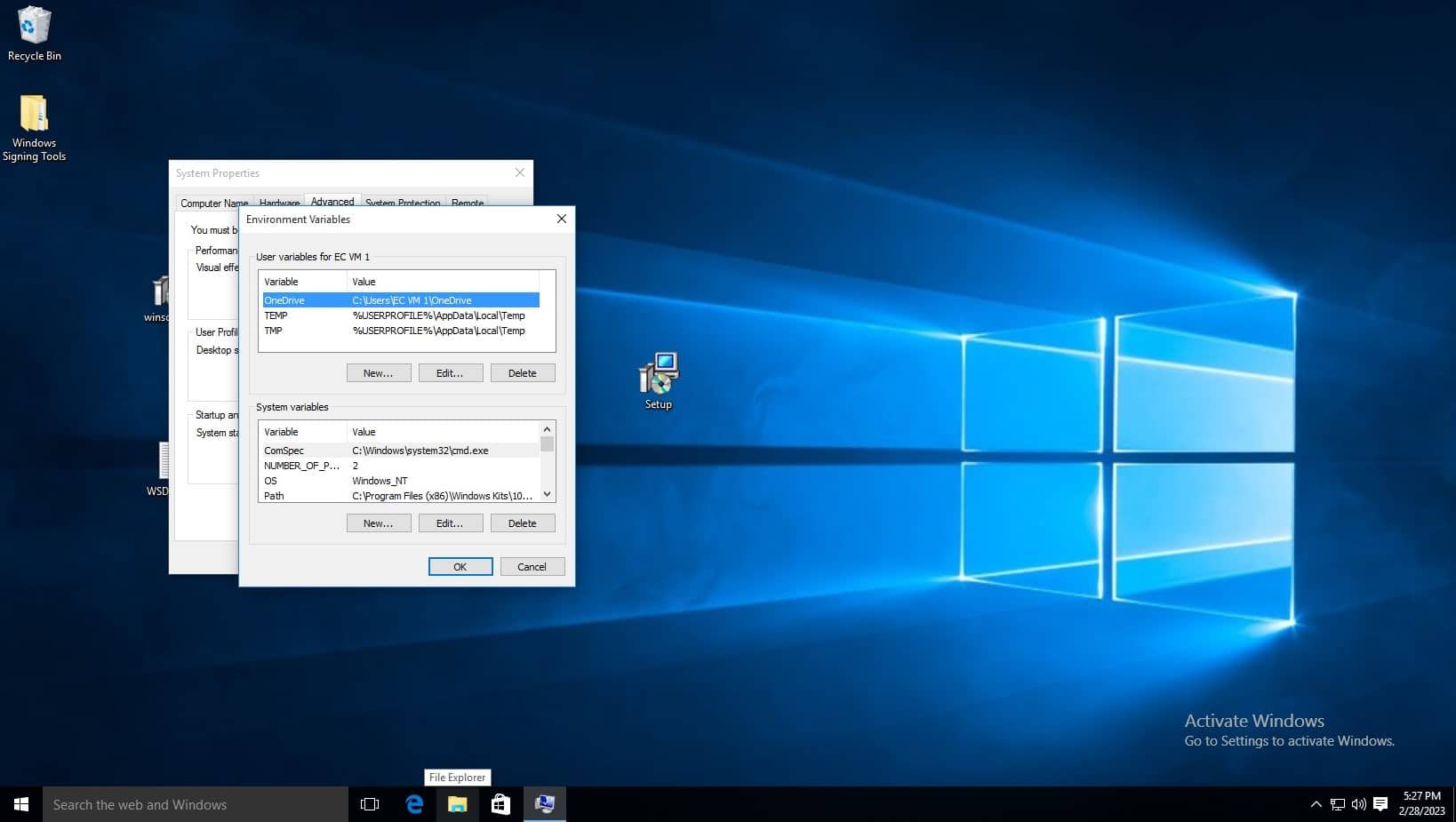1456x822 pixels.
Task: Open File Explorer from the taskbar
Action: pos(458,804)
